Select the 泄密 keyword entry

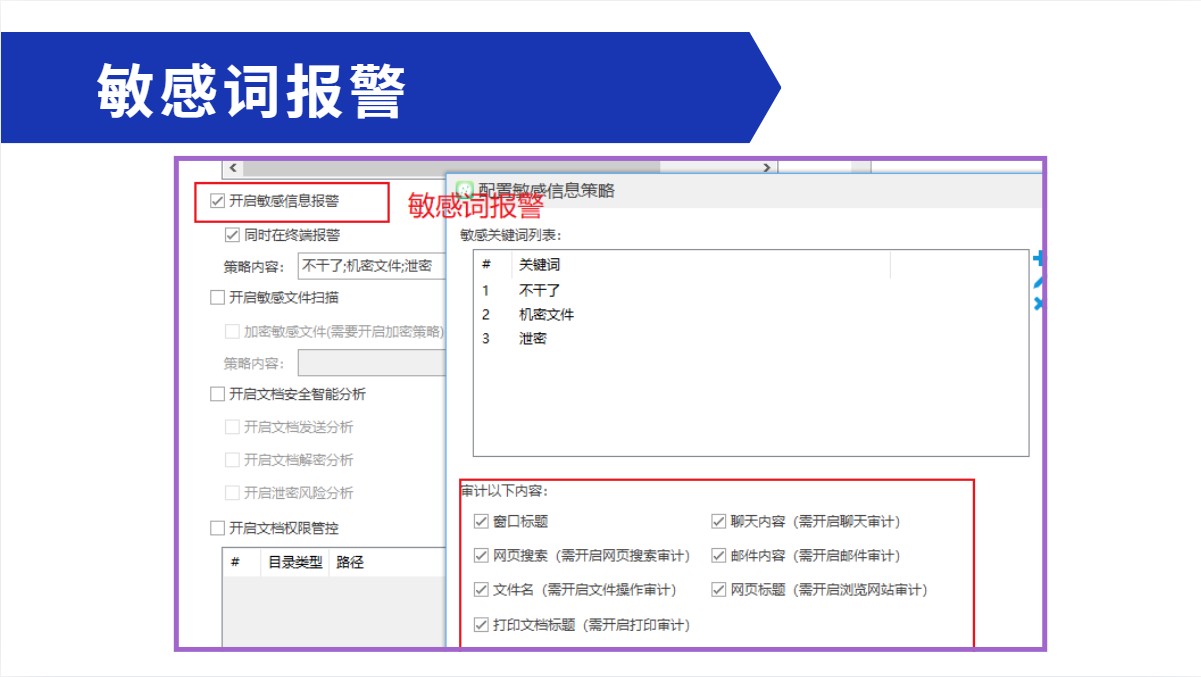[533, 338]
